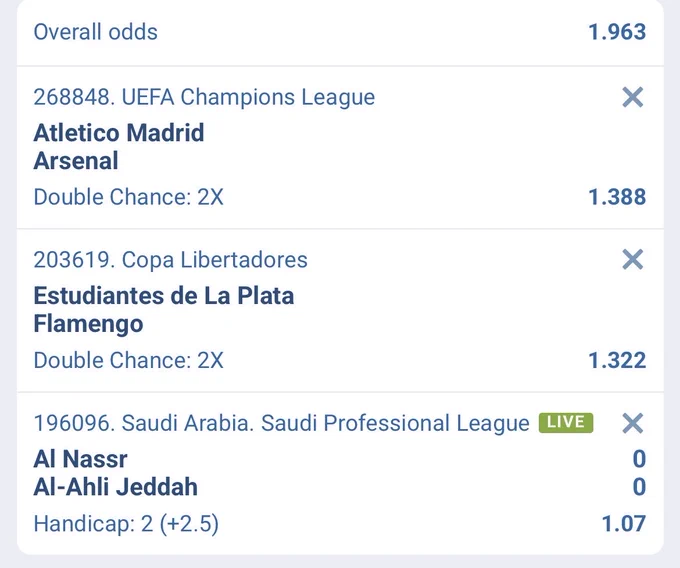680x568 pixels.
Task: Select the Al-Ahli Jeddah team name
Action: [116, 487]
